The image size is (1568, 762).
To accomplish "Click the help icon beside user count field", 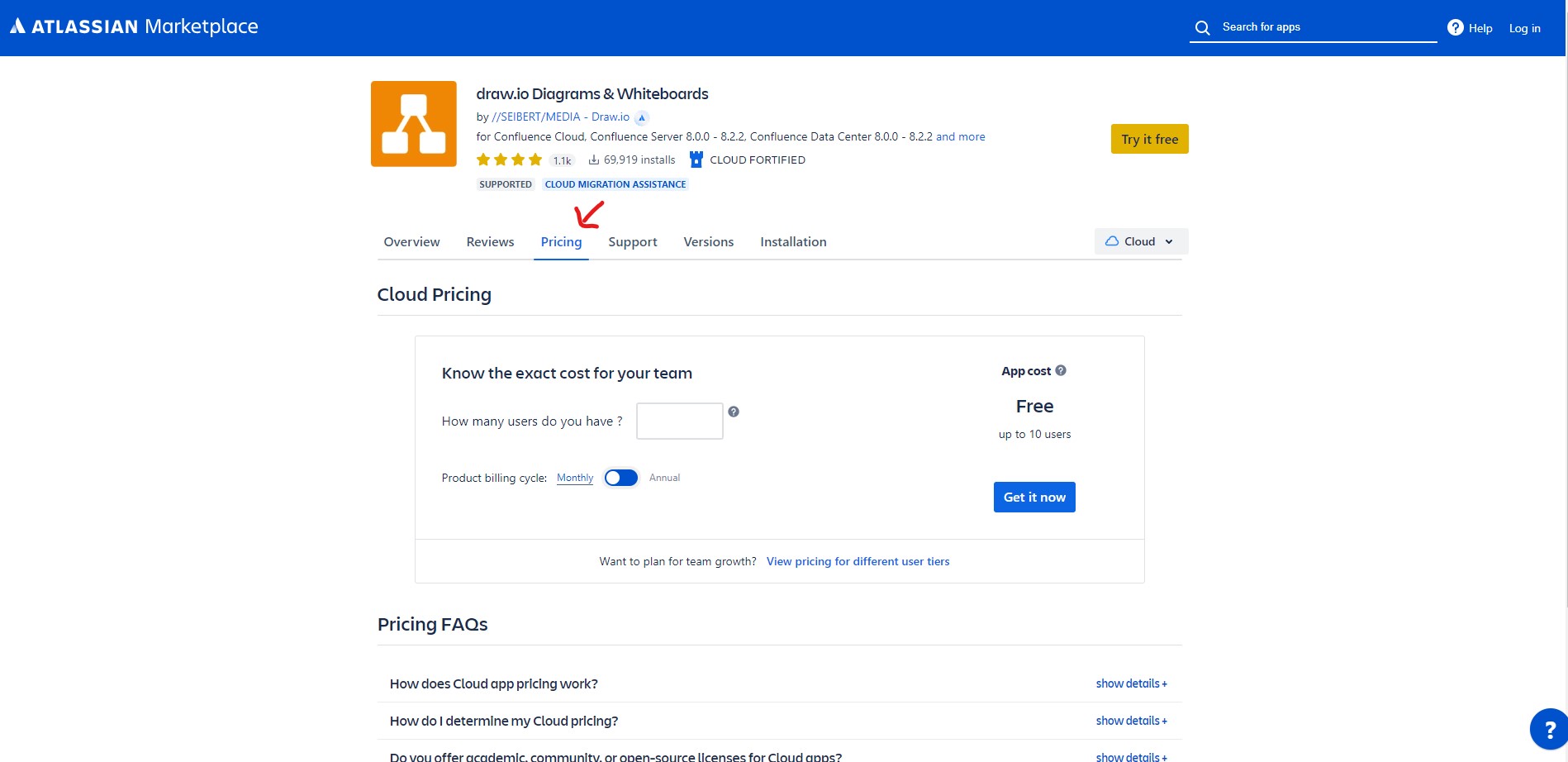I will [734, 412].
